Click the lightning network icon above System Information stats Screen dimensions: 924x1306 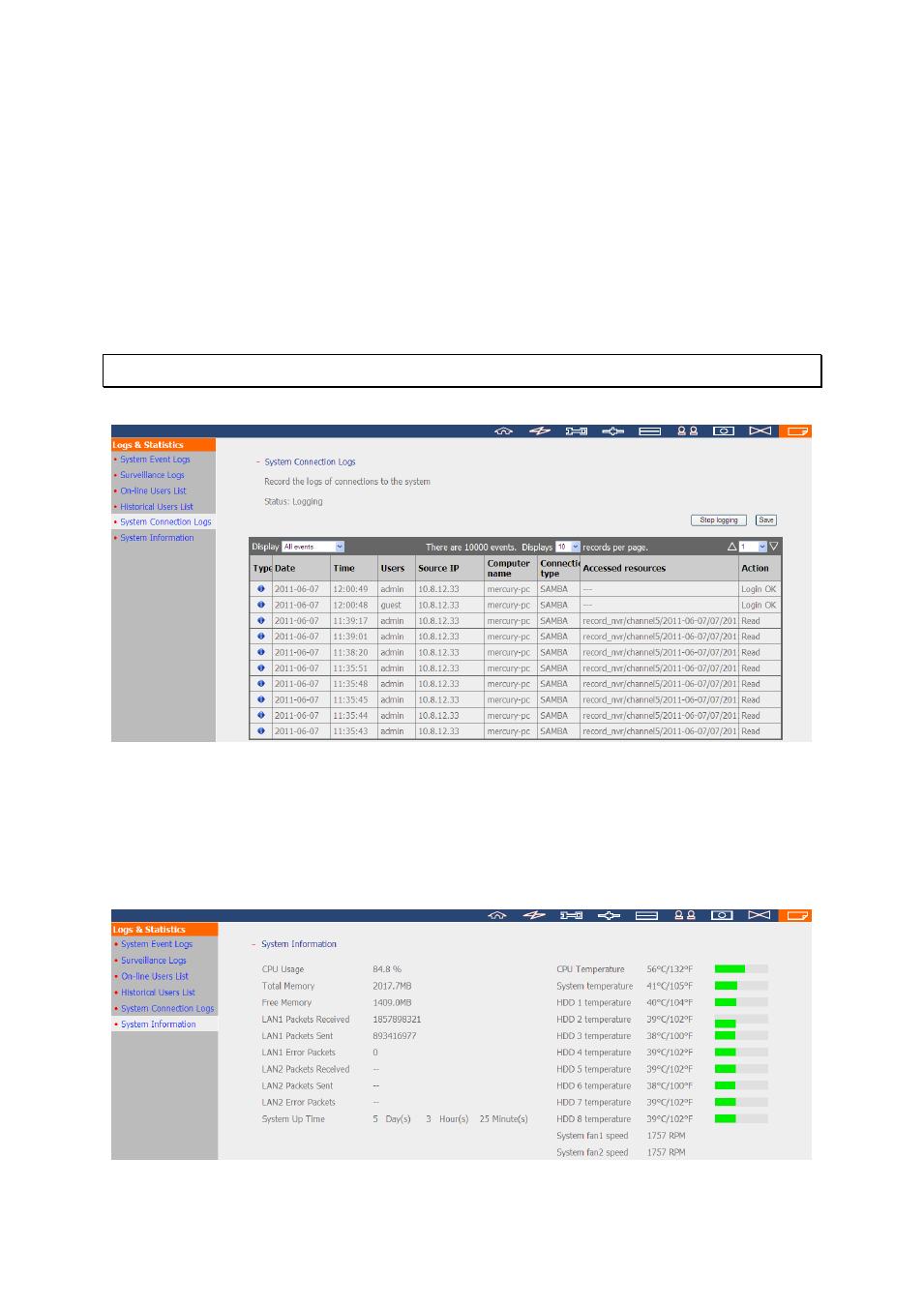(x=534, y=915)
